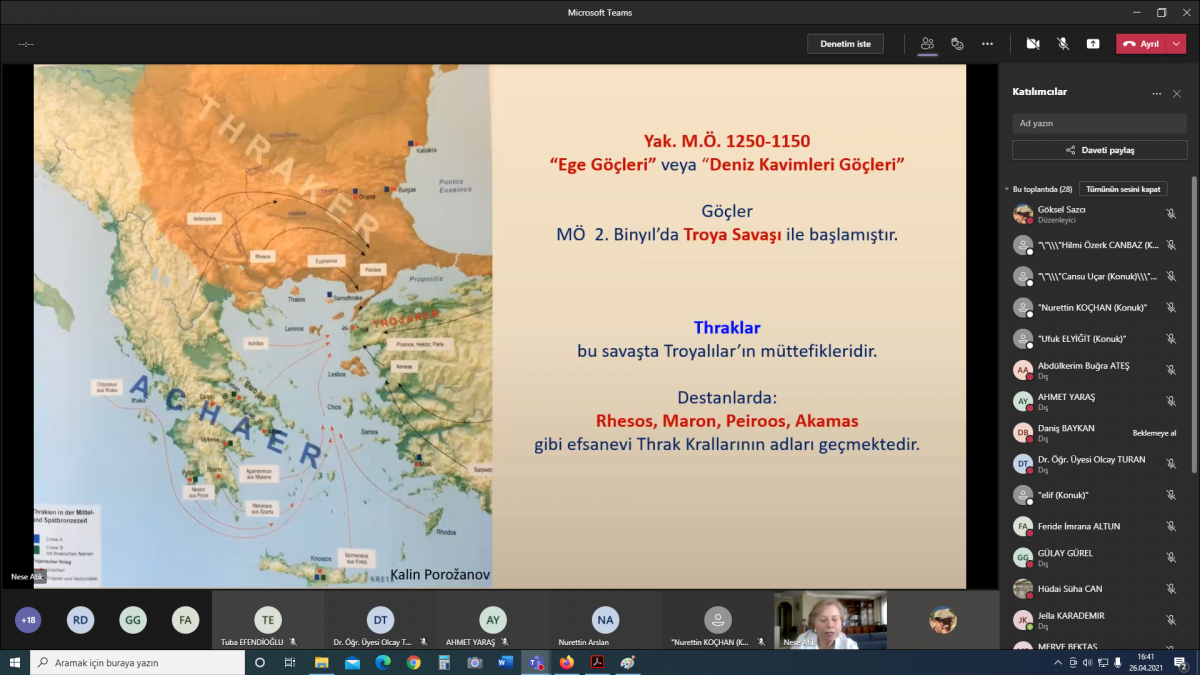Open more options in Katılımcılar panel header
Screen dimensions: 1200x675
tap(1156, 93)
